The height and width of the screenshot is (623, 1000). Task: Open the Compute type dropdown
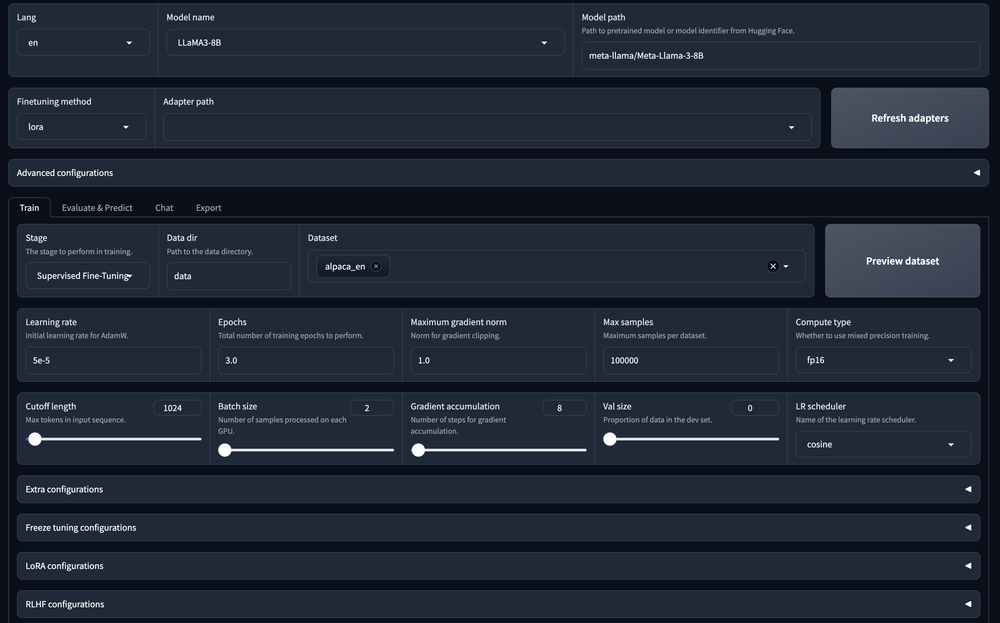883,360
